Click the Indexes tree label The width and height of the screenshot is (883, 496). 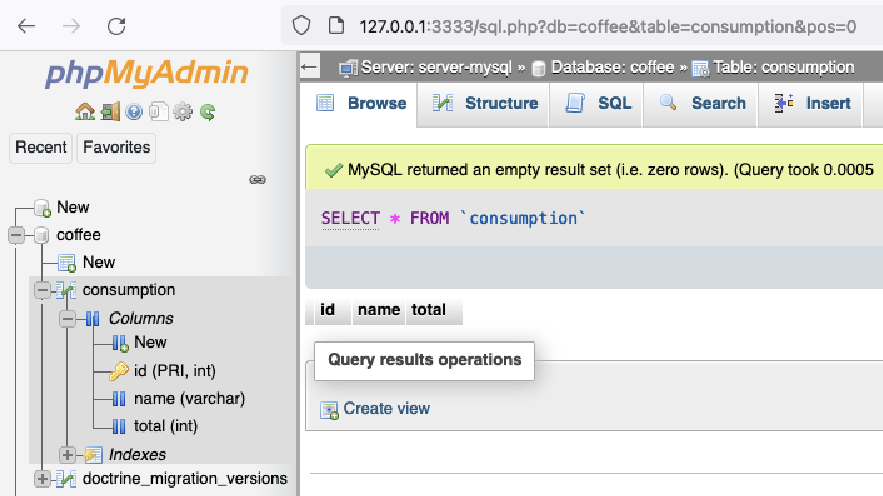(137, 454)
